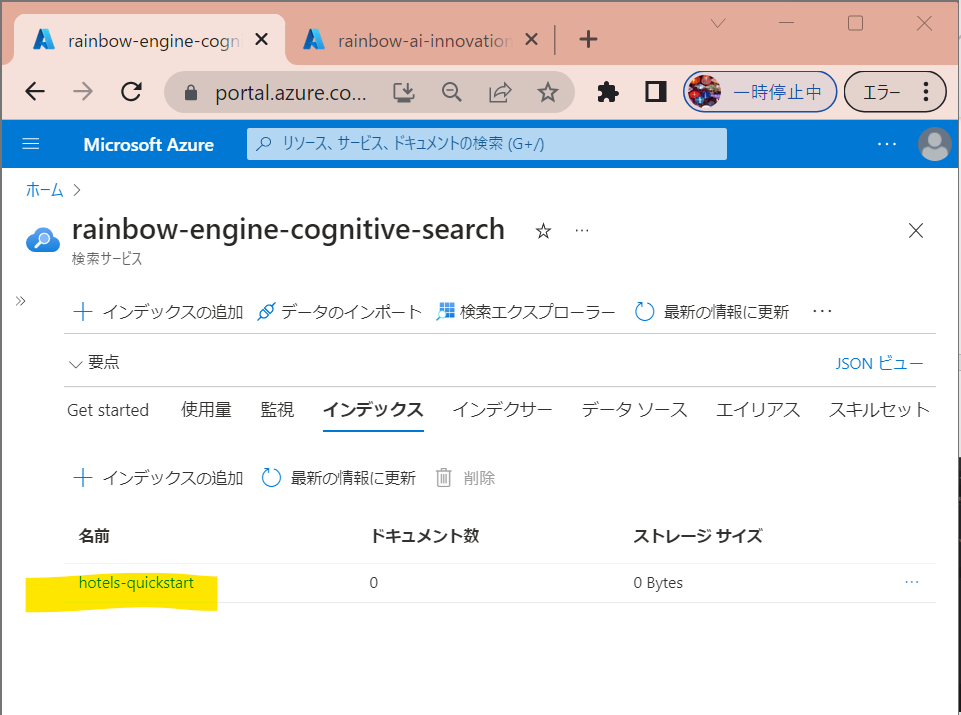Image resolution: width=961 pixels, height=715 pixels.
Task: Go back to the previous page
Action: point(35,92)
